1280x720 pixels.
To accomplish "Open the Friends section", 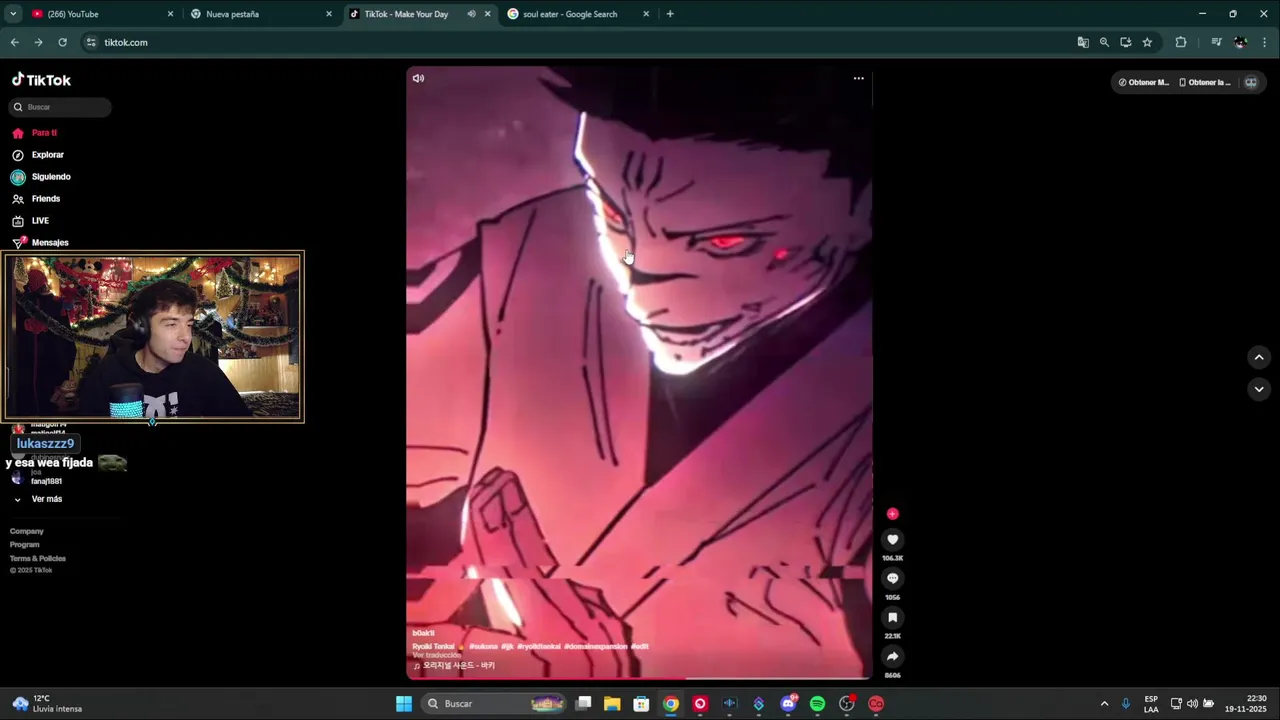I will pos(36,199).
